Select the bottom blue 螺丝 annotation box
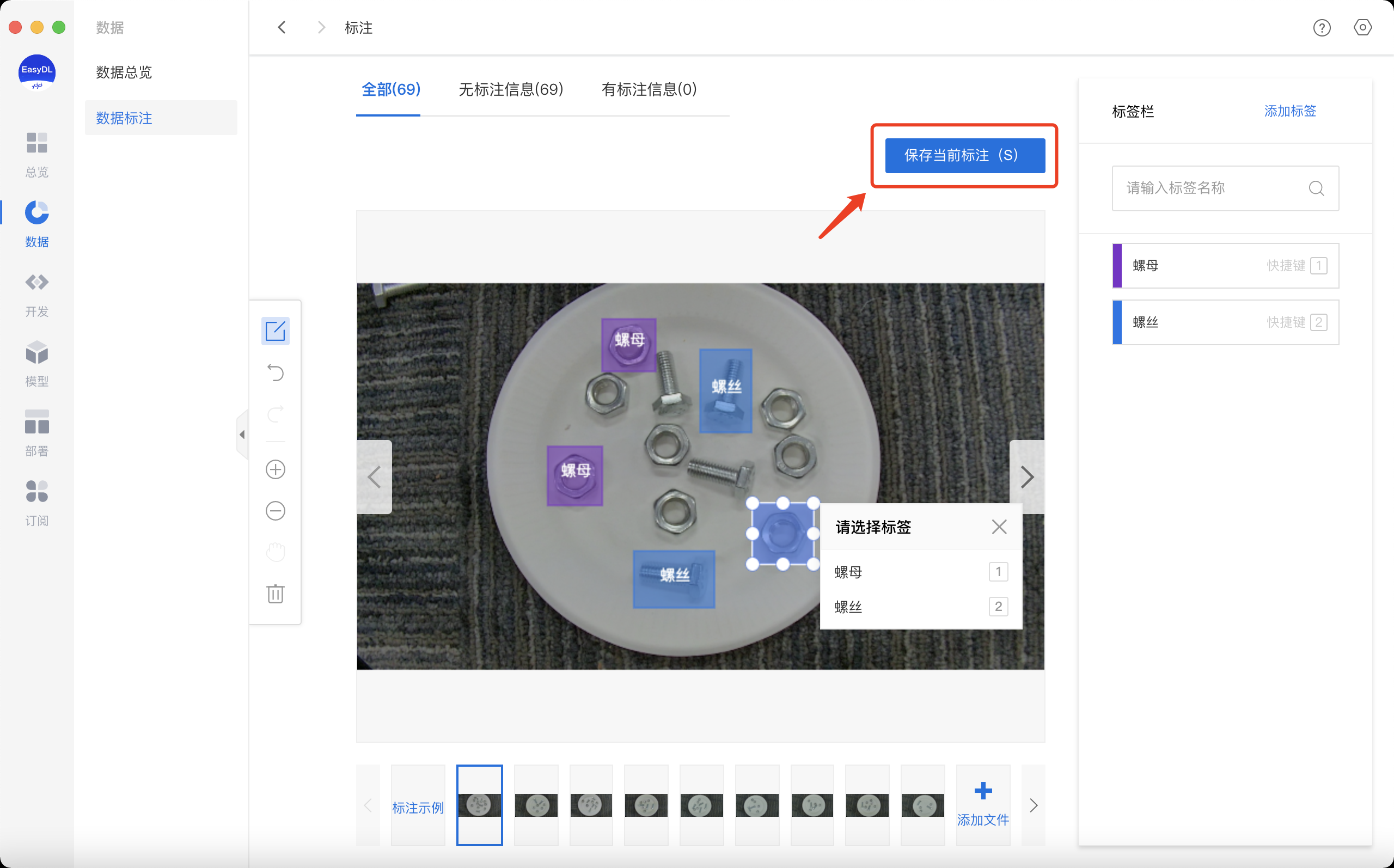This screenshot has height=868, width=1394. click(674, 579)
